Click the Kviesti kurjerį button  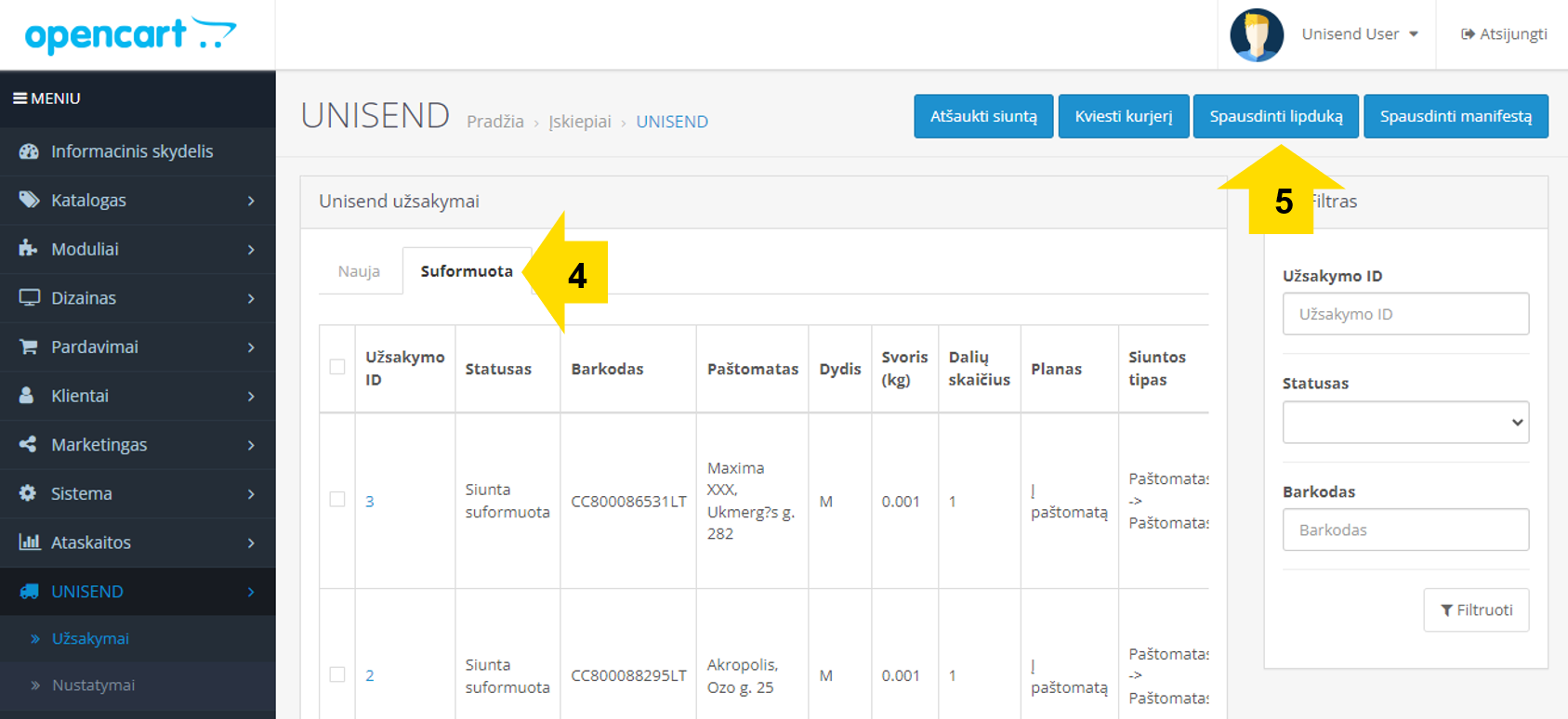1124,116
